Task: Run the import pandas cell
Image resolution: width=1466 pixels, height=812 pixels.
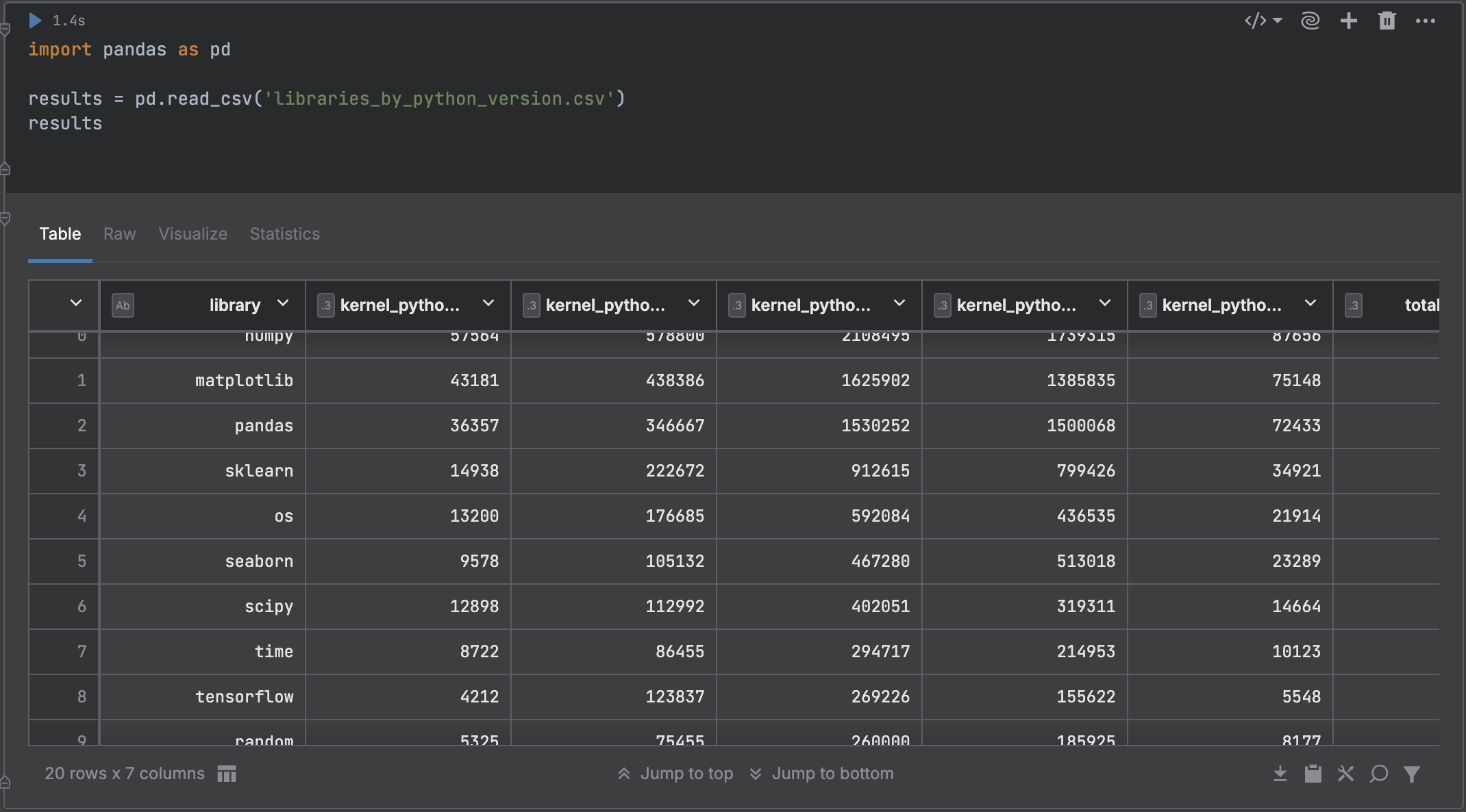Action: coord(35,21)
